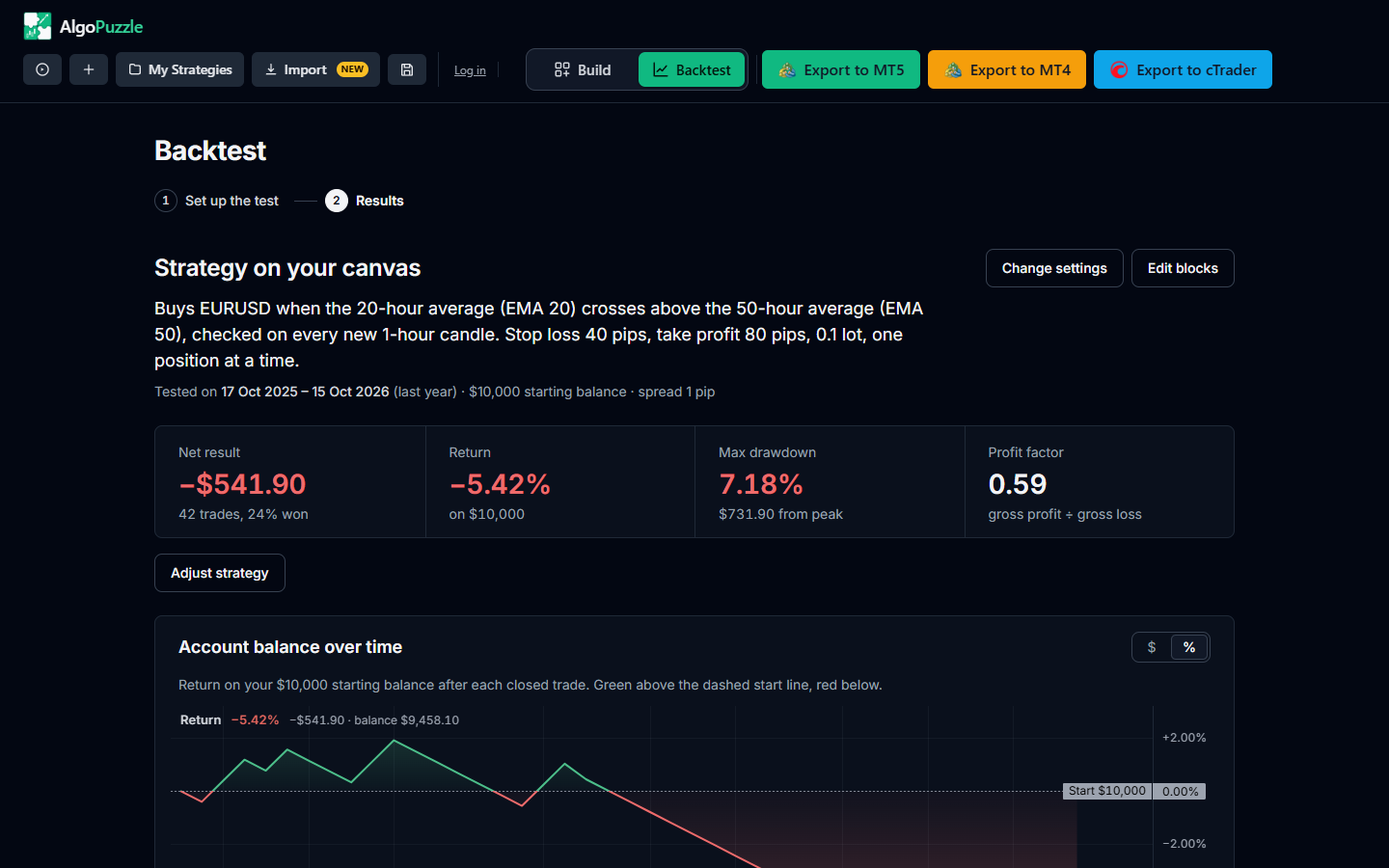Click Max drawdown 7.18% value
The height and width of the screenshot is (868, 1389).
pos(761,484)
